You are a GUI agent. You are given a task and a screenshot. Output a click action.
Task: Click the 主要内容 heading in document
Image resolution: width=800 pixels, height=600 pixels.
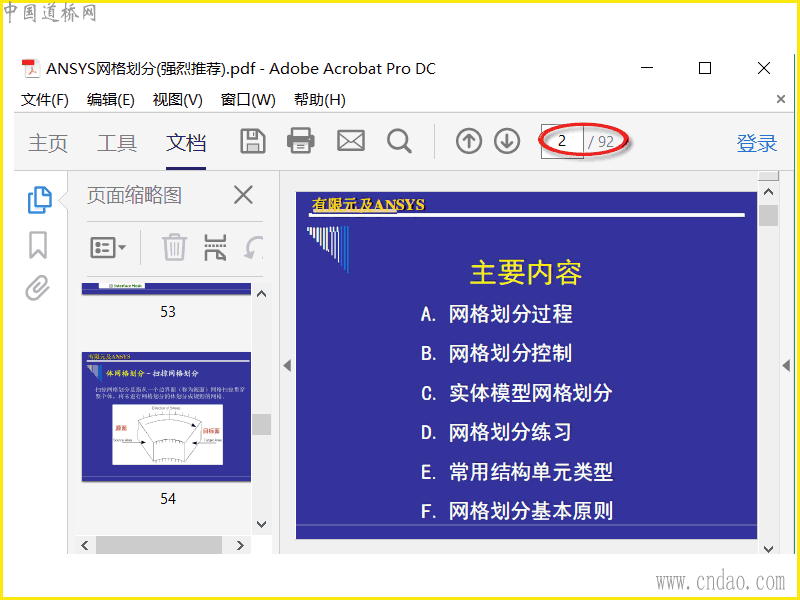click(x=526, y=273)
